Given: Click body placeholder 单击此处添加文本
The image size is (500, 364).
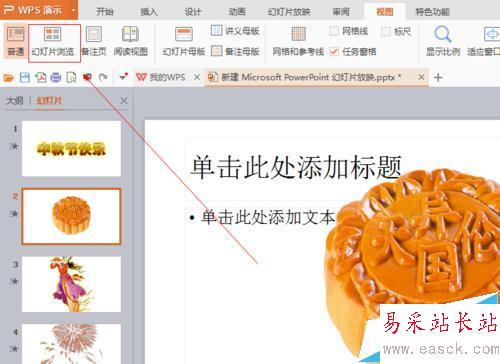Looking at the screenshot, I should (268, 217).
